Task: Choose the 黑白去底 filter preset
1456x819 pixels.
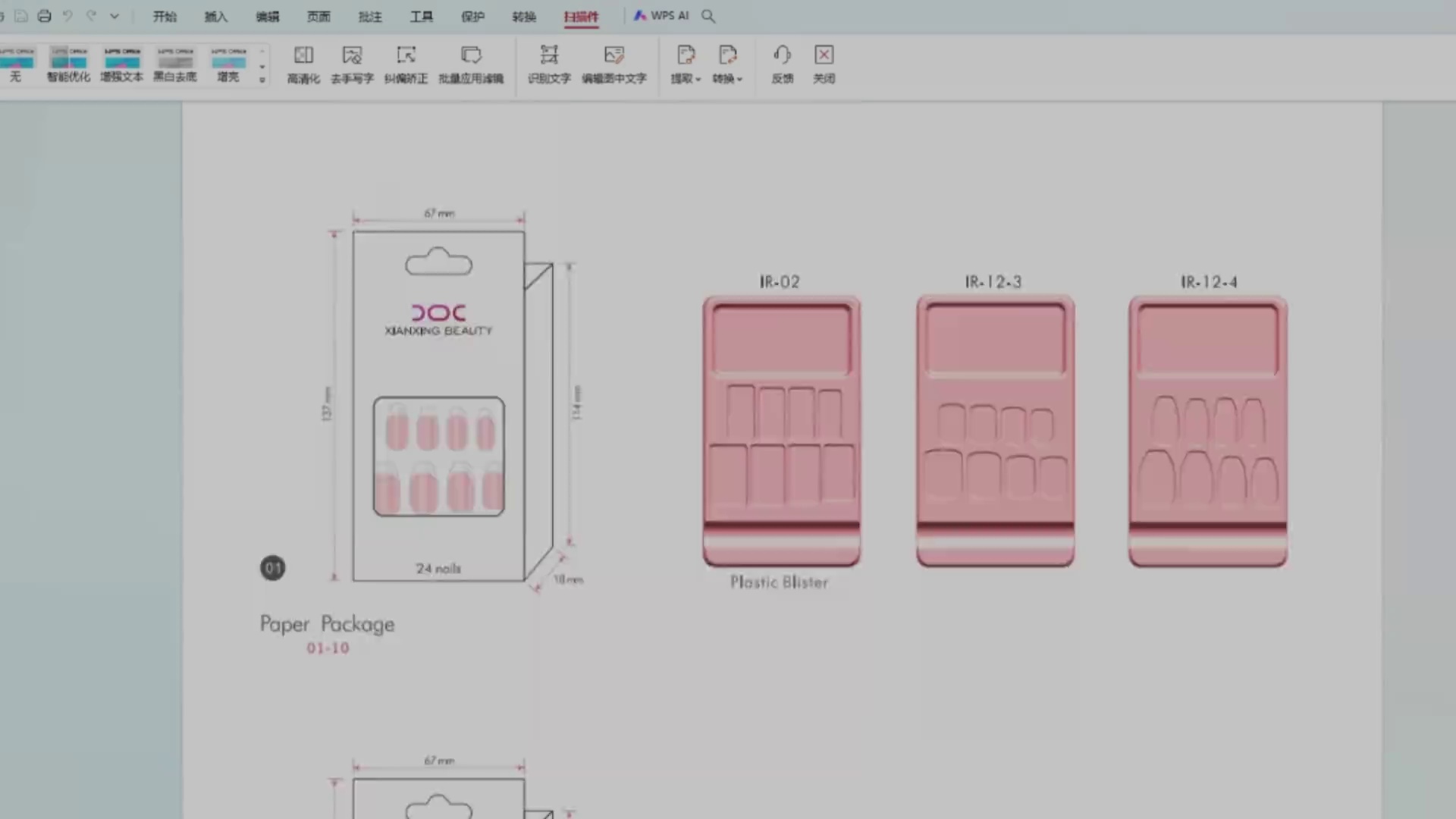Action: (175, 63)
